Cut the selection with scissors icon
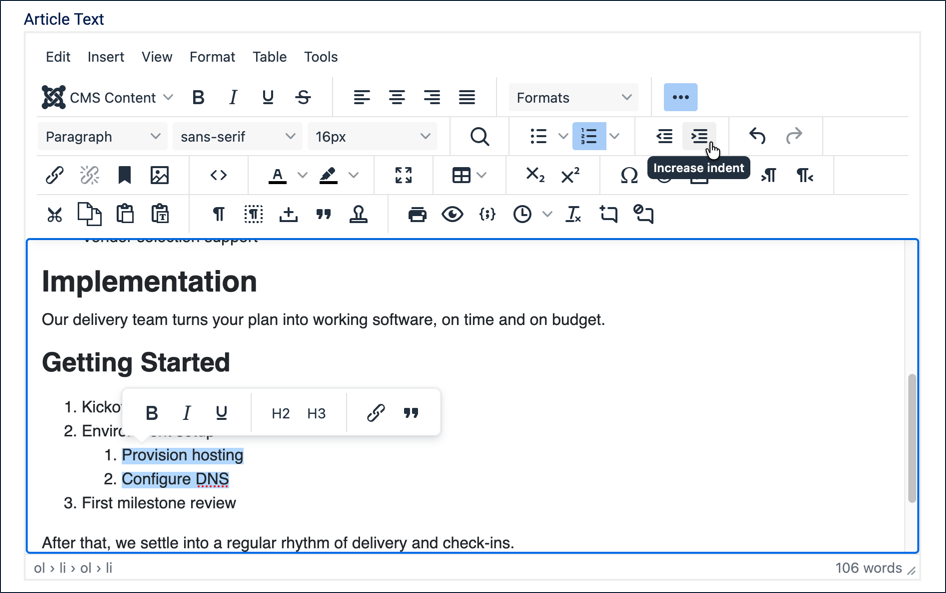 [x=54, y=214]
